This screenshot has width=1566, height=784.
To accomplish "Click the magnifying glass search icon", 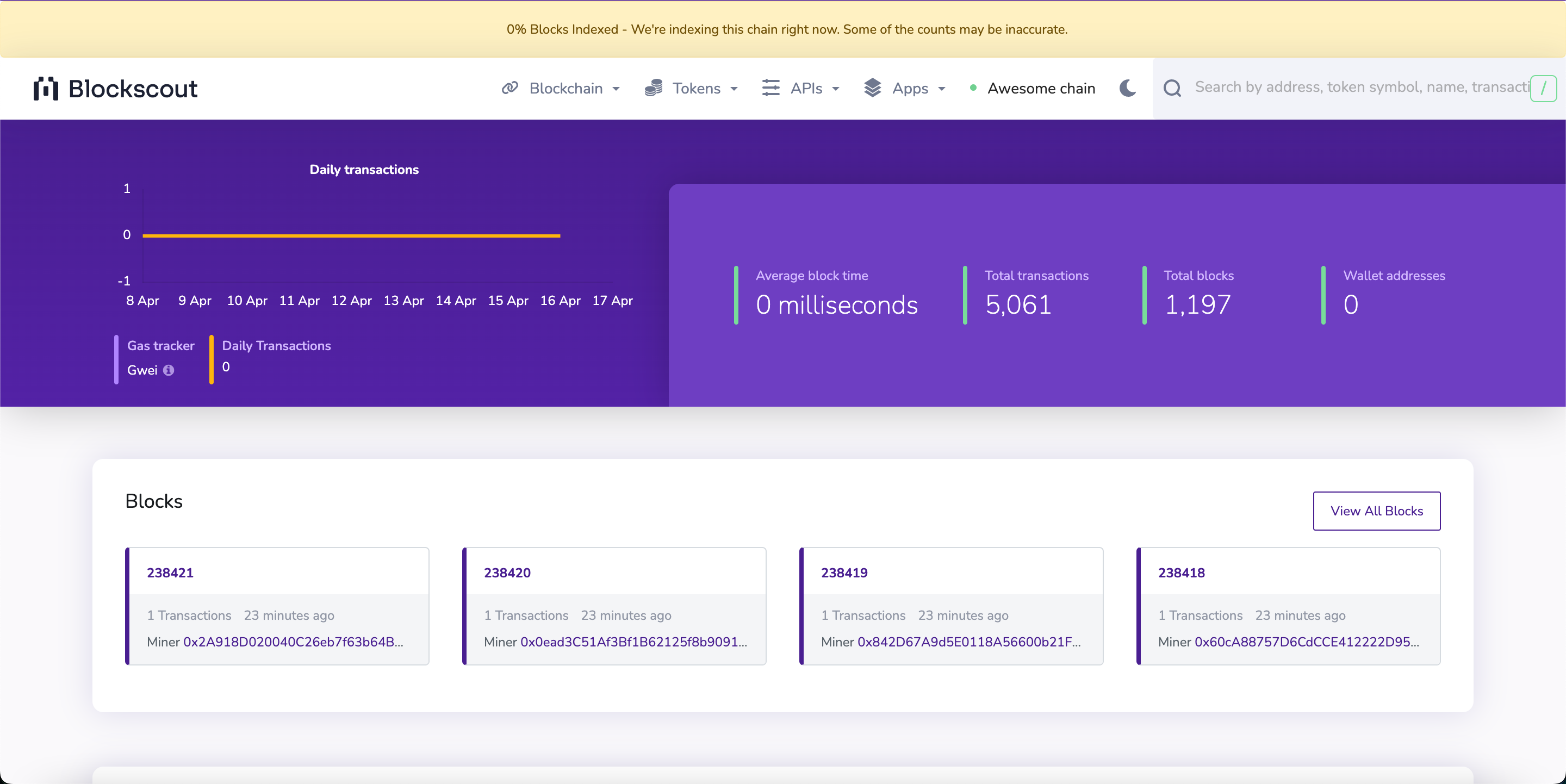I will click(1172, 88).
